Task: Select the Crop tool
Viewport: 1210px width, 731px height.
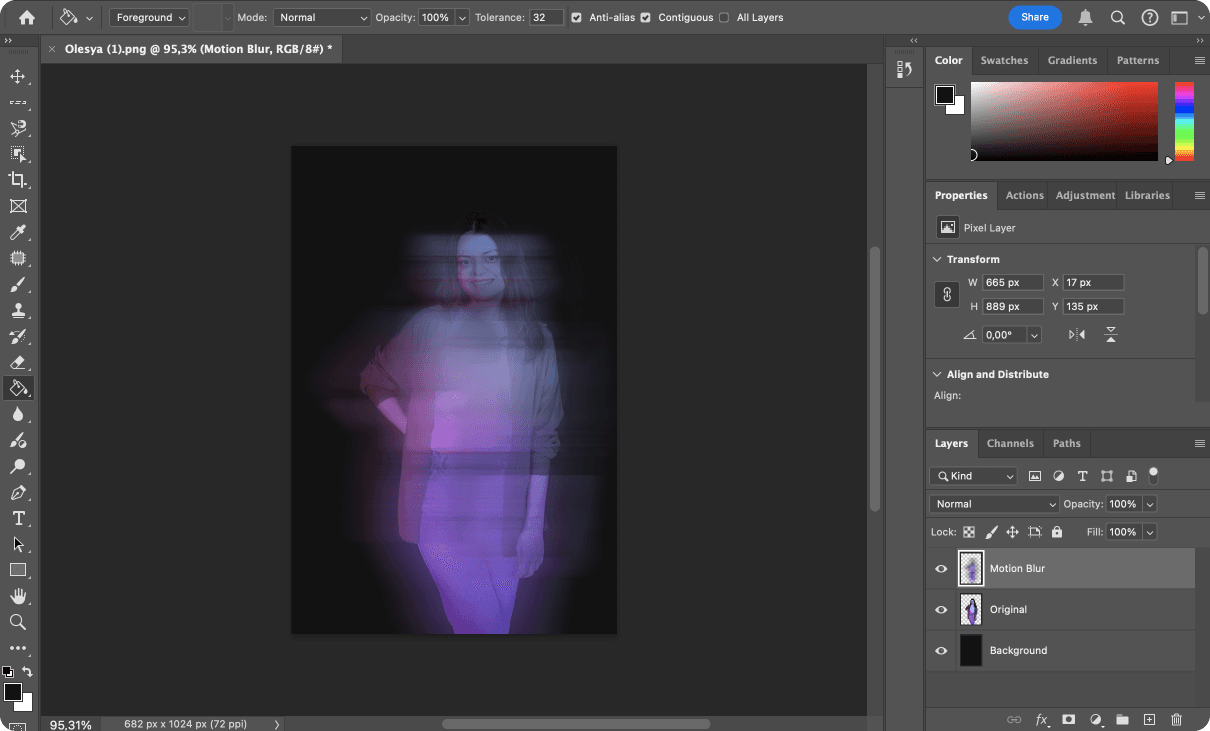Action: click(18, 180)
